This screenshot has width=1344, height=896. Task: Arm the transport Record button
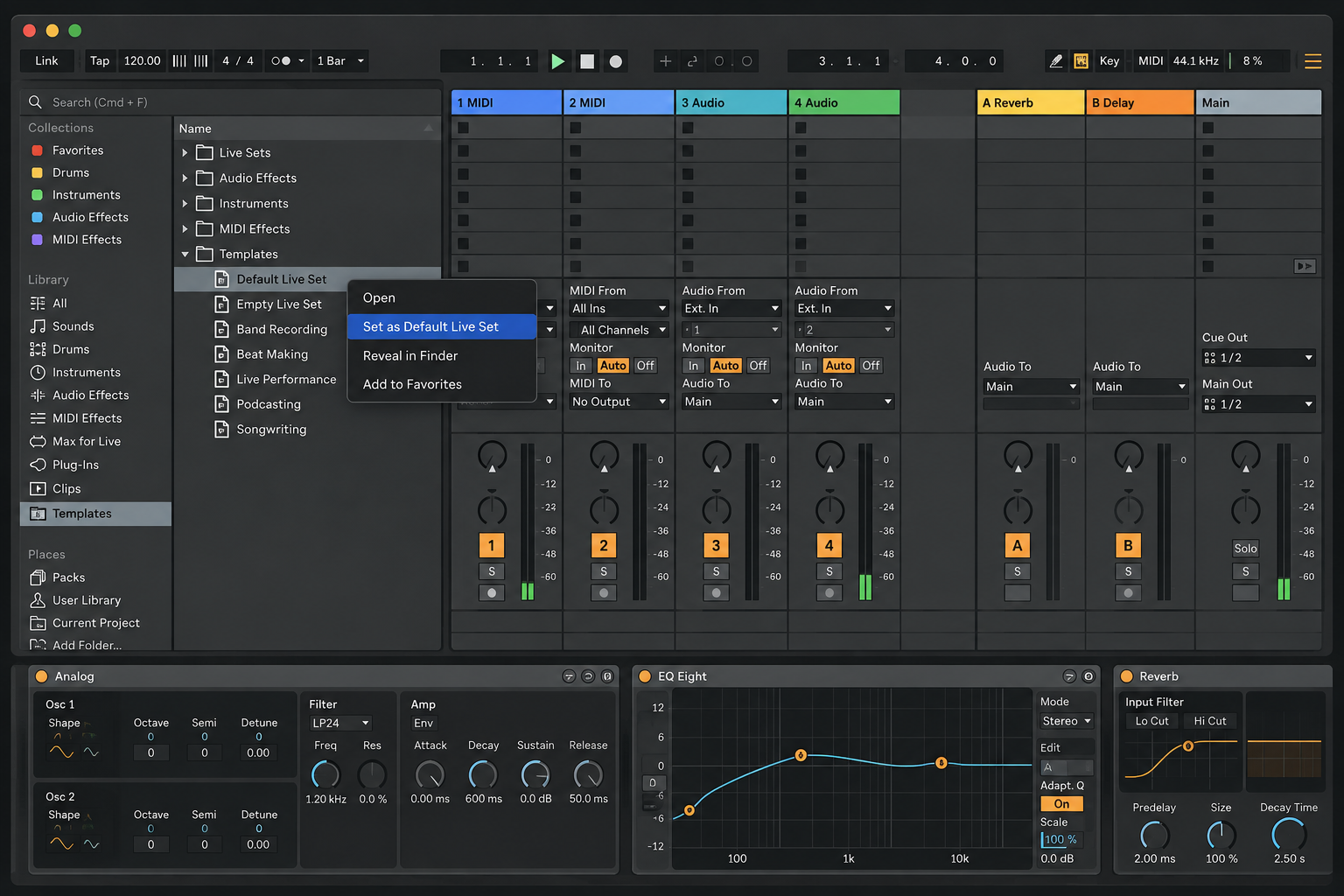click(x=616, y=61)
